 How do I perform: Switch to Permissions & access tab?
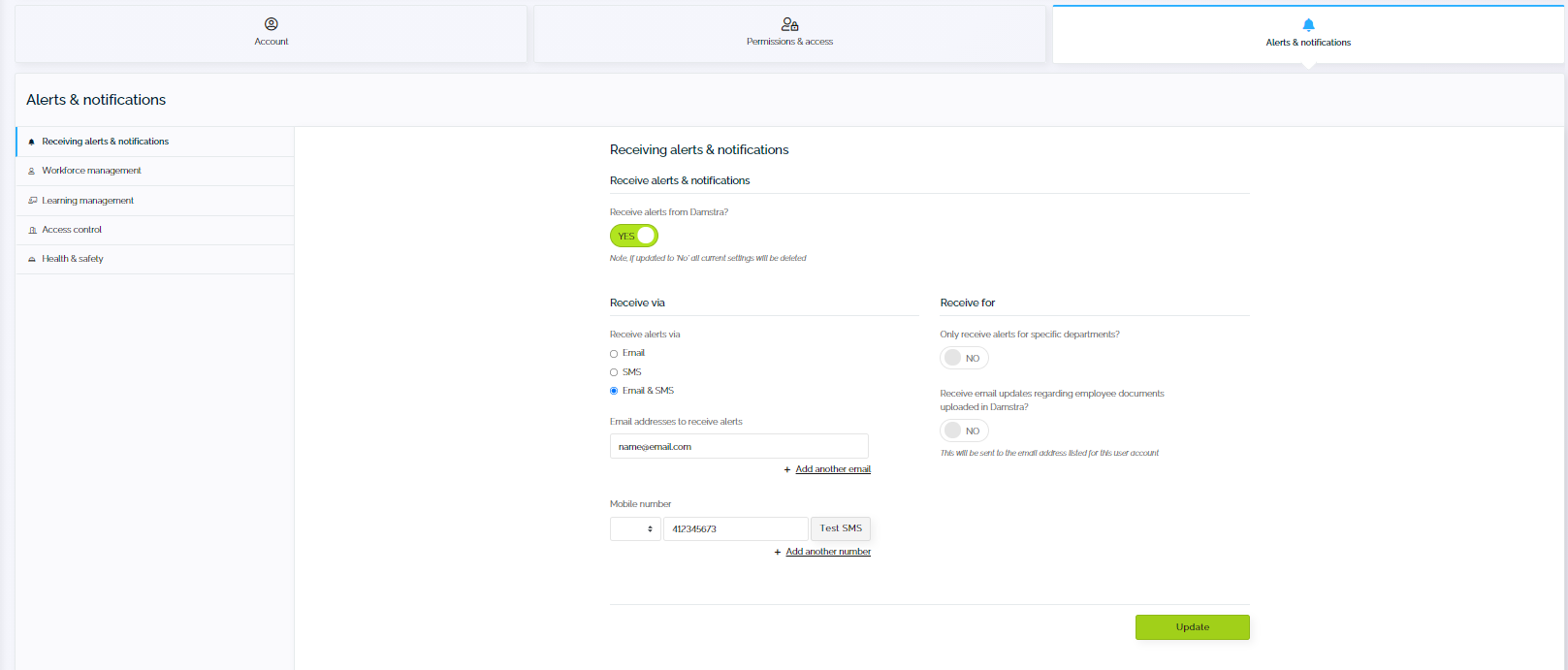789,34
